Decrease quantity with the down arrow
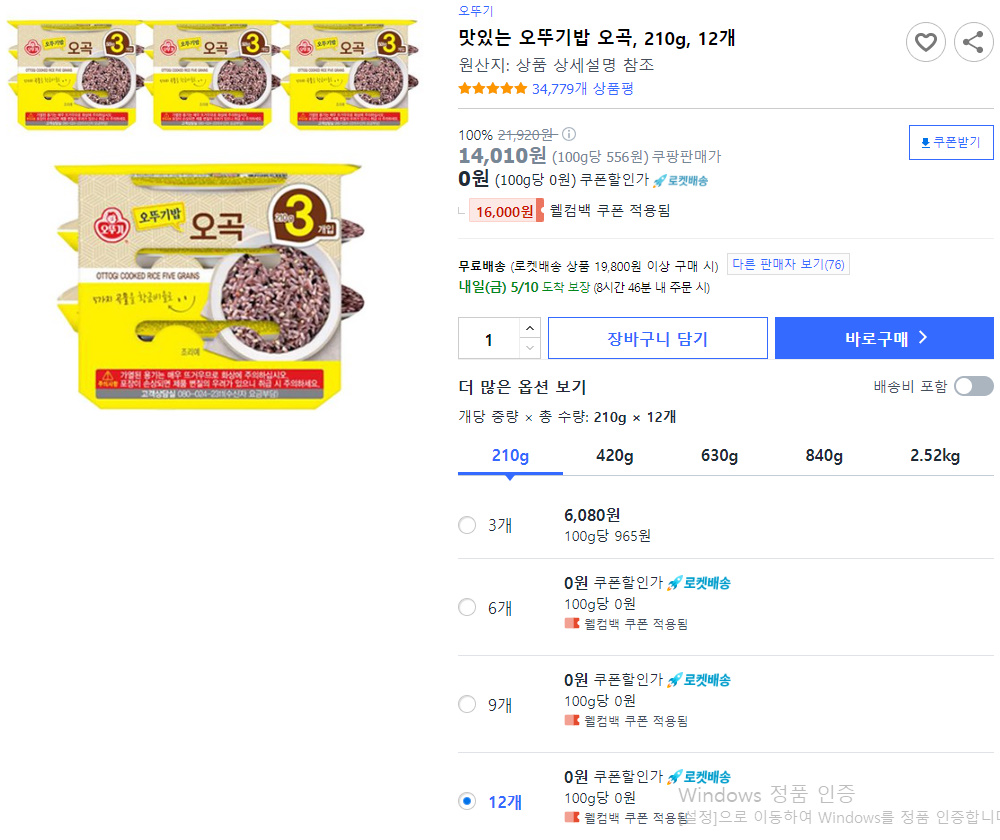 click(530, 348)
